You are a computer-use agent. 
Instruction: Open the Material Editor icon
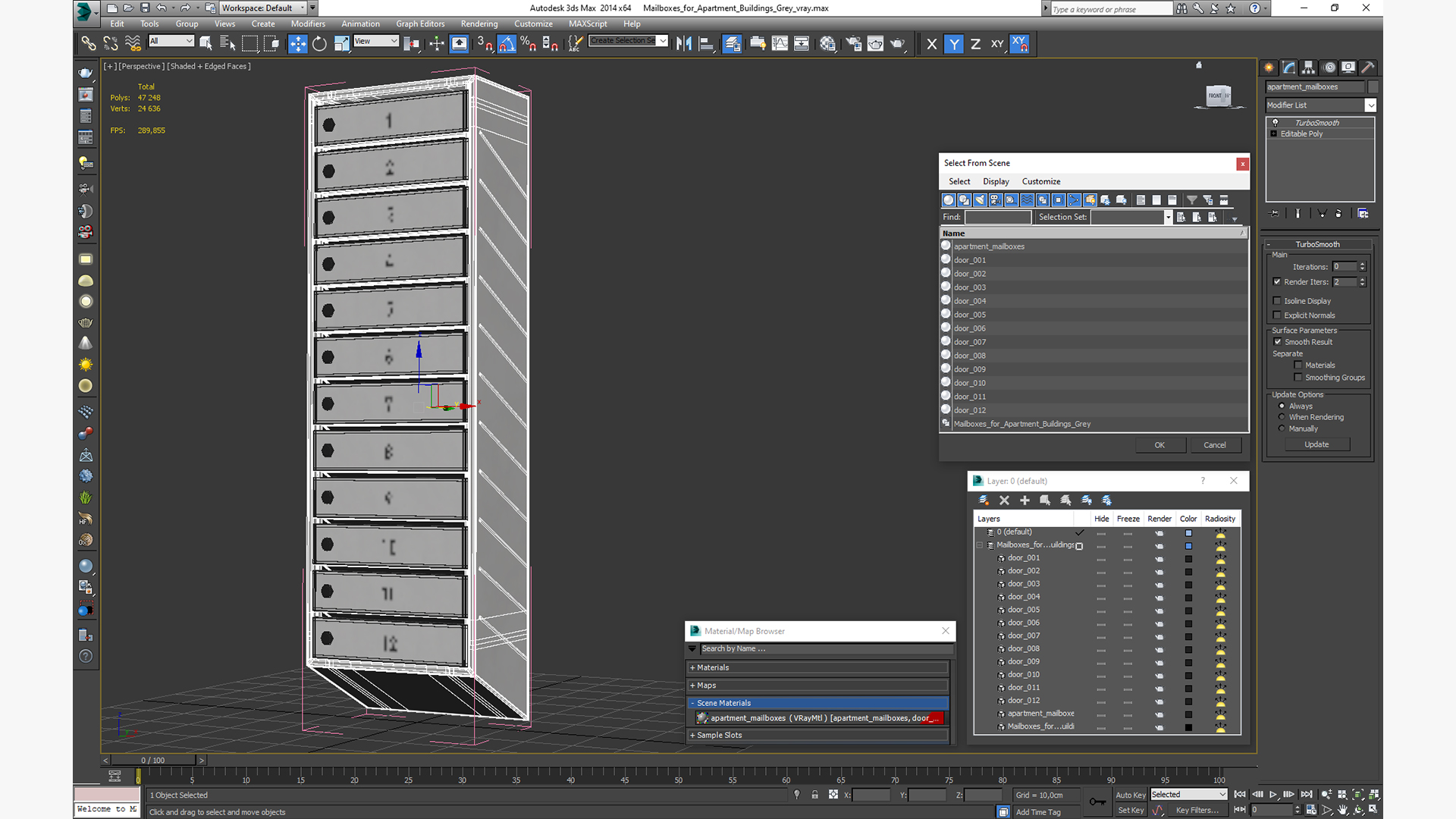pos(827,44)
